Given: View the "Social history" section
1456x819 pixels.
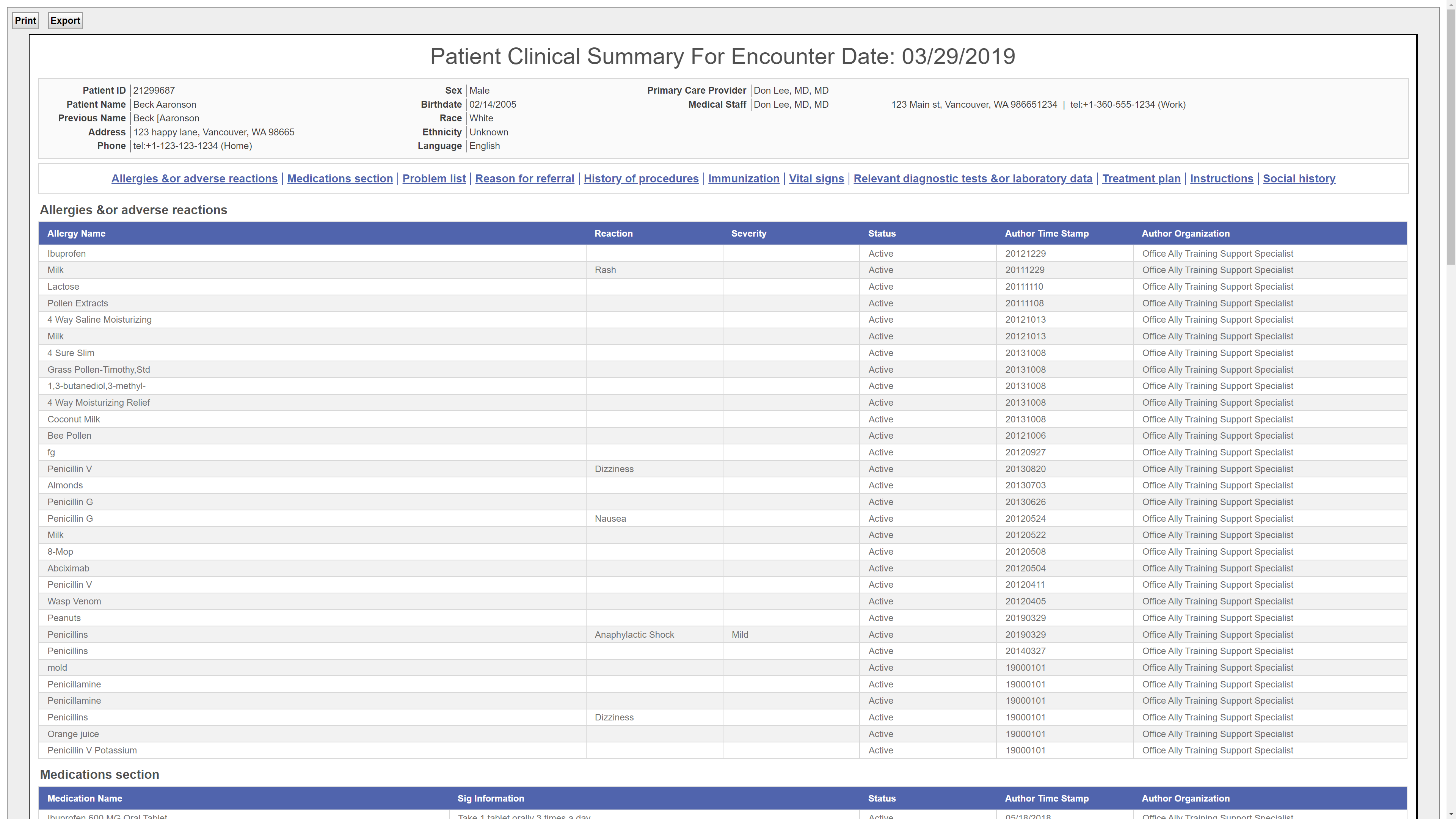Looking at the screenshot, I should click(x=1298, y=178).
